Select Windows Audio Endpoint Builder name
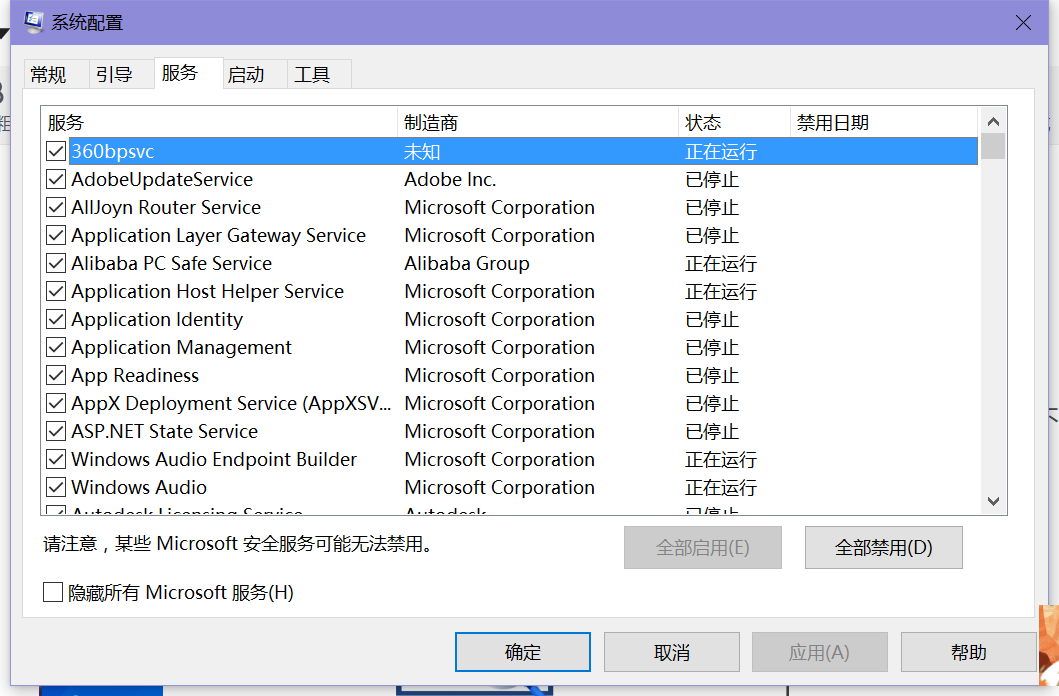Screen dimensions: 1059x696 click(214, 460)
